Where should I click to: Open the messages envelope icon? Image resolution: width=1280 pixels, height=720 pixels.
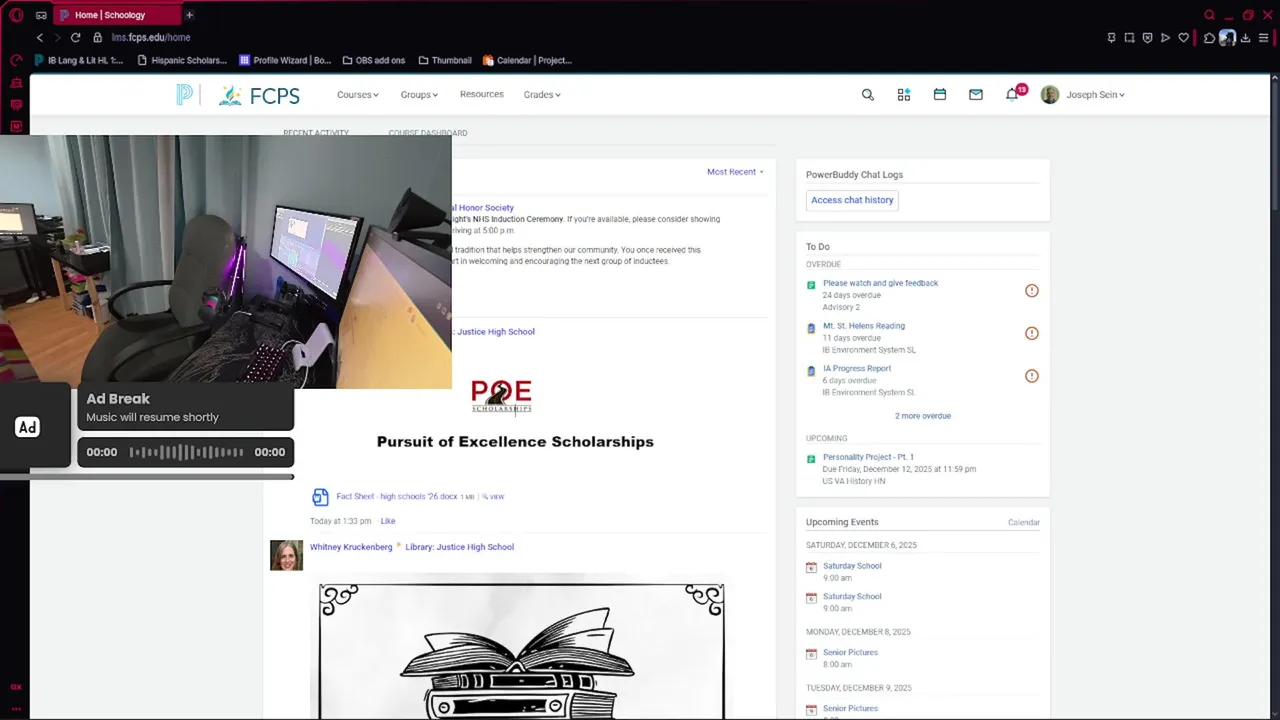click(x=976, y=95)
